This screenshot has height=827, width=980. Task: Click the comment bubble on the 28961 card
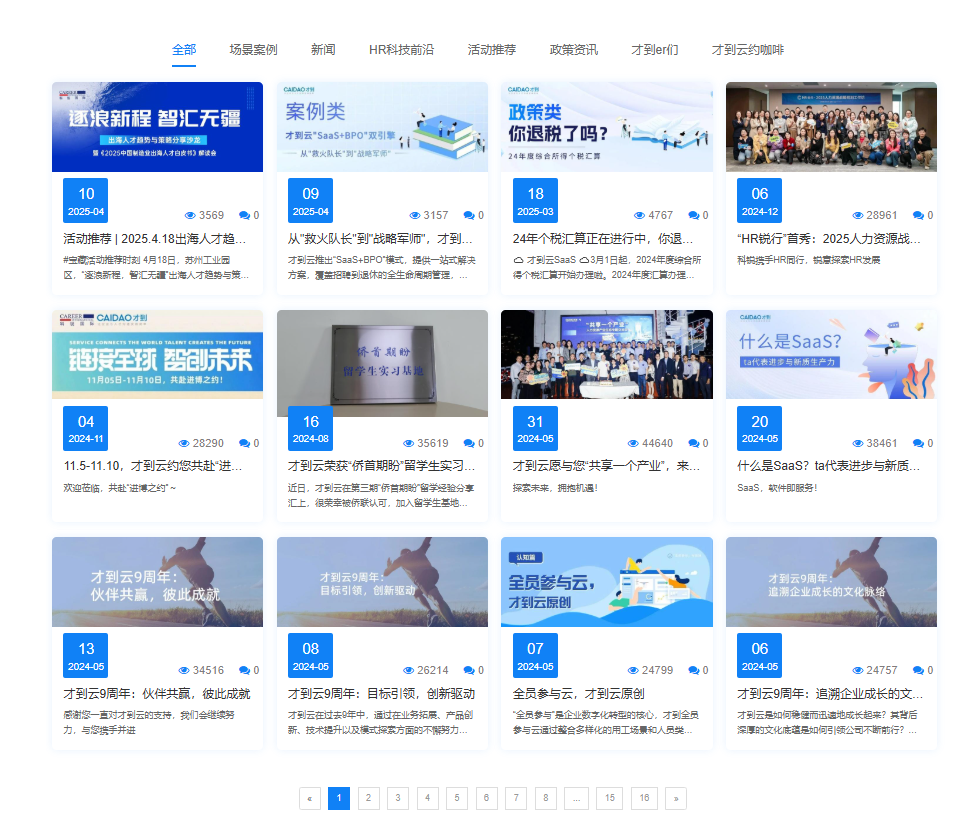tap(918, 216)
